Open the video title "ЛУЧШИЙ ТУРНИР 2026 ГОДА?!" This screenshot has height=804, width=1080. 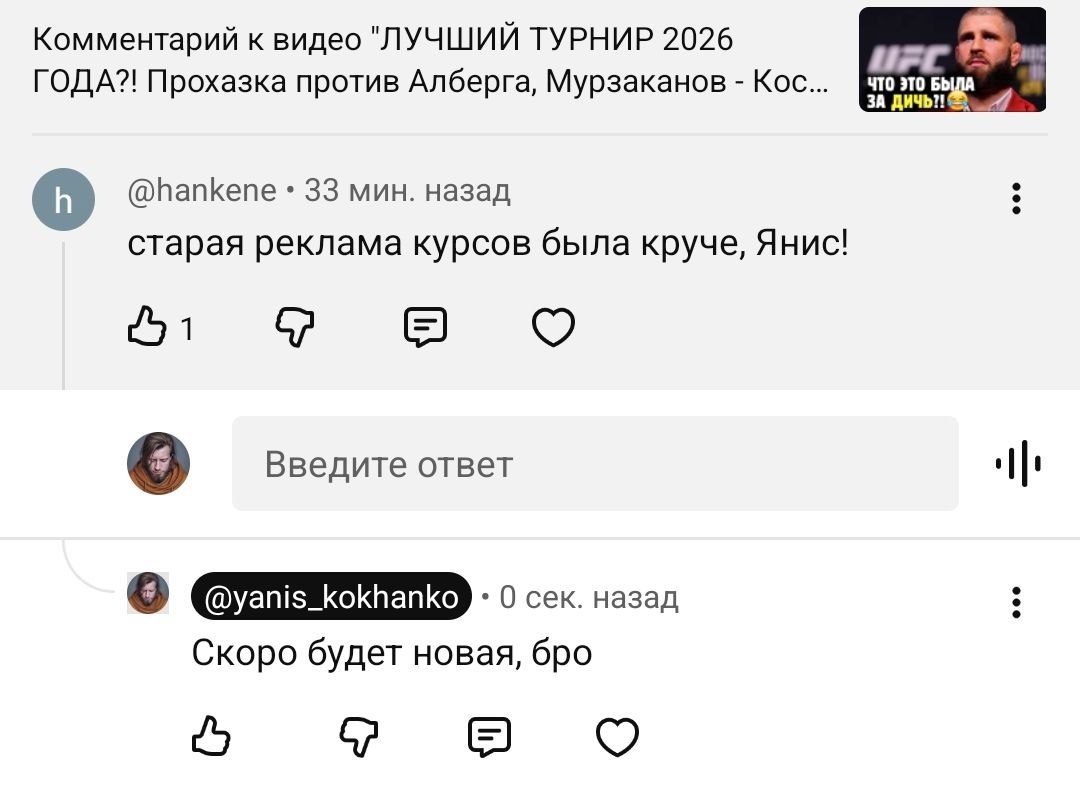coord(430,60)
